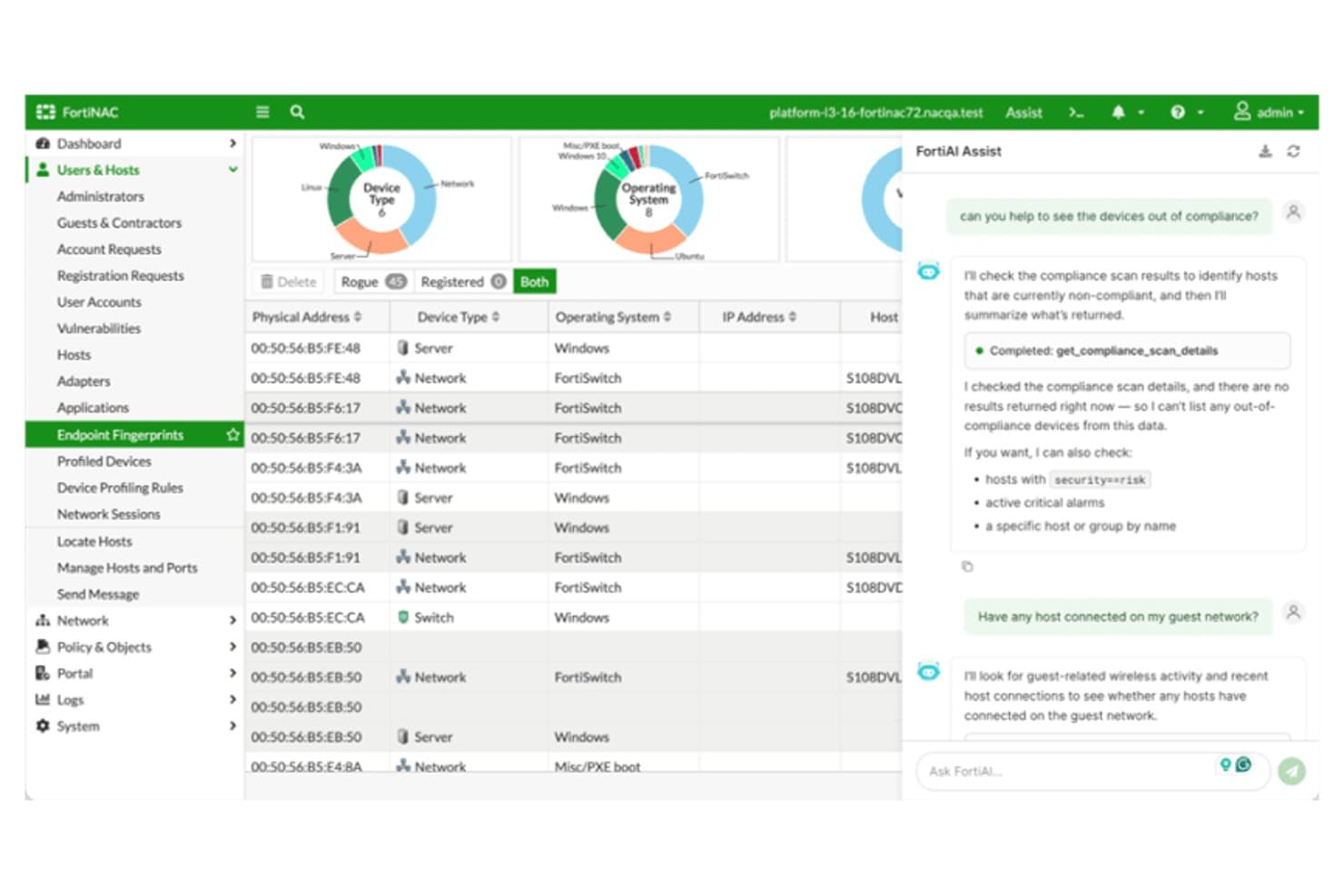Expand the Logs section chevron

(232, 699)
